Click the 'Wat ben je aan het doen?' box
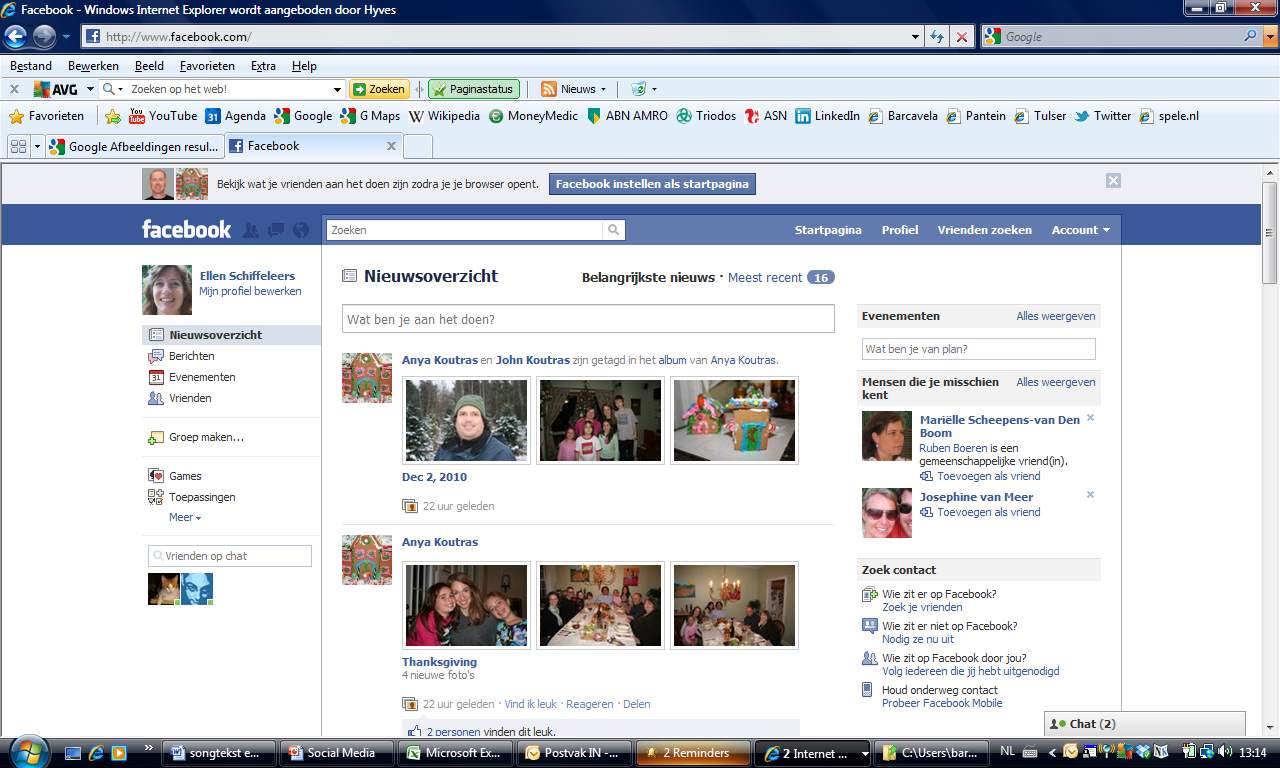The image size is (1280, 768). pyautogui.click(x=588, y=319)
